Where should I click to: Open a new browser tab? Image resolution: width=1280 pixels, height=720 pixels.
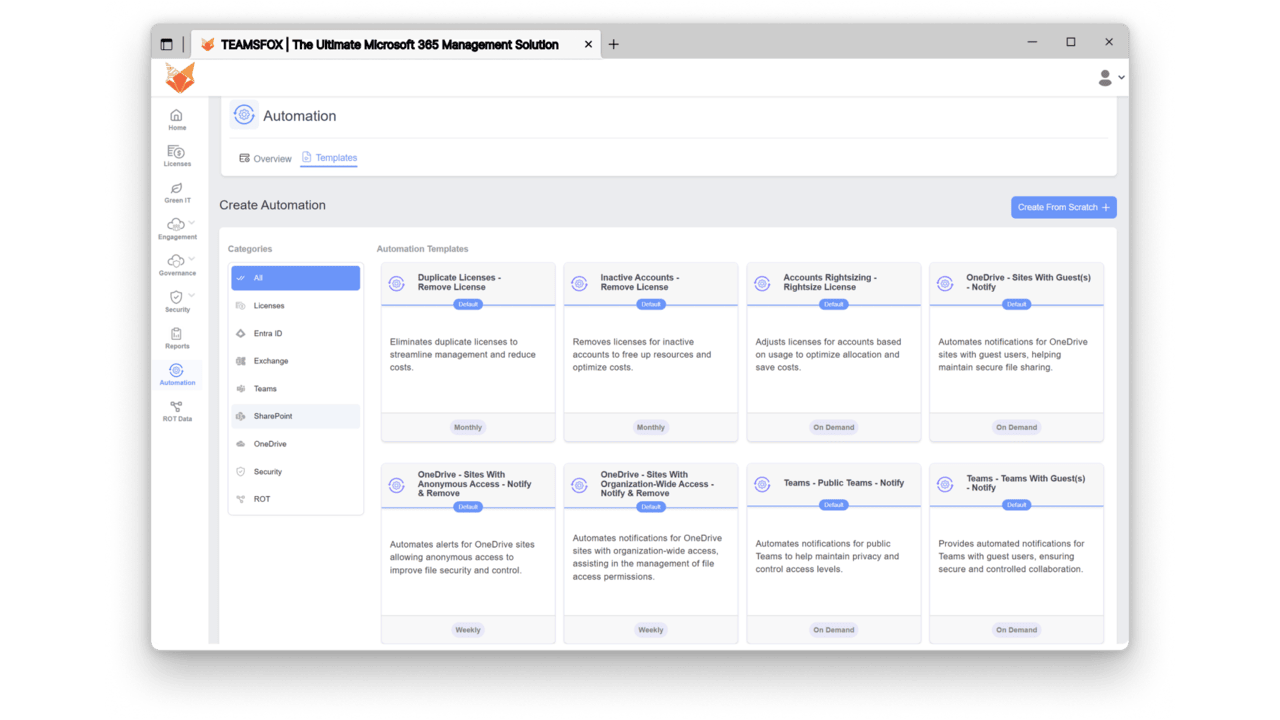click(x=613, y=44)
